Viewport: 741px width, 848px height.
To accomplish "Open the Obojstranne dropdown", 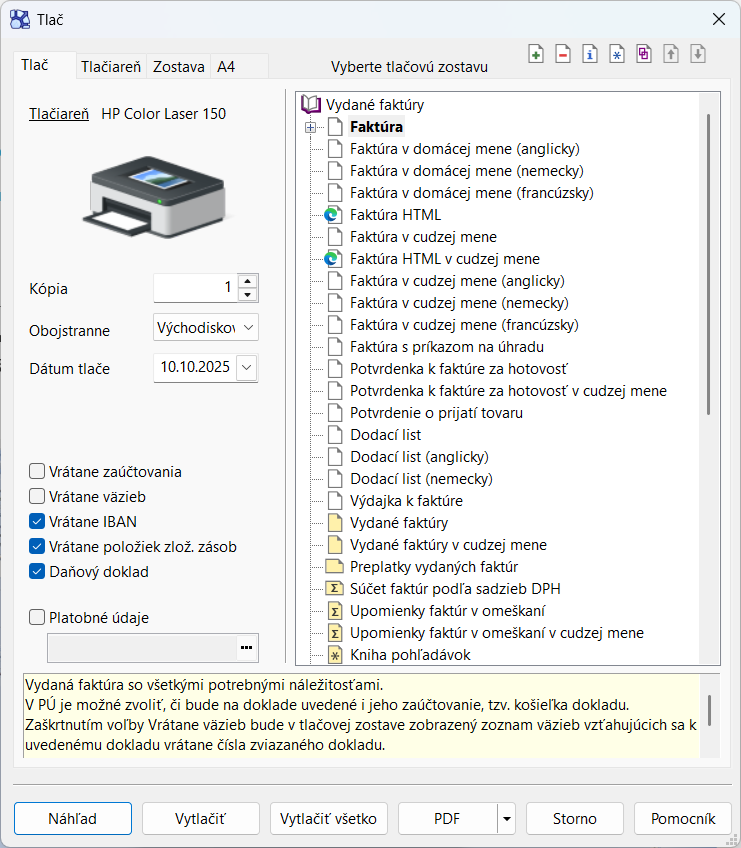I will (x=248, y=327).
